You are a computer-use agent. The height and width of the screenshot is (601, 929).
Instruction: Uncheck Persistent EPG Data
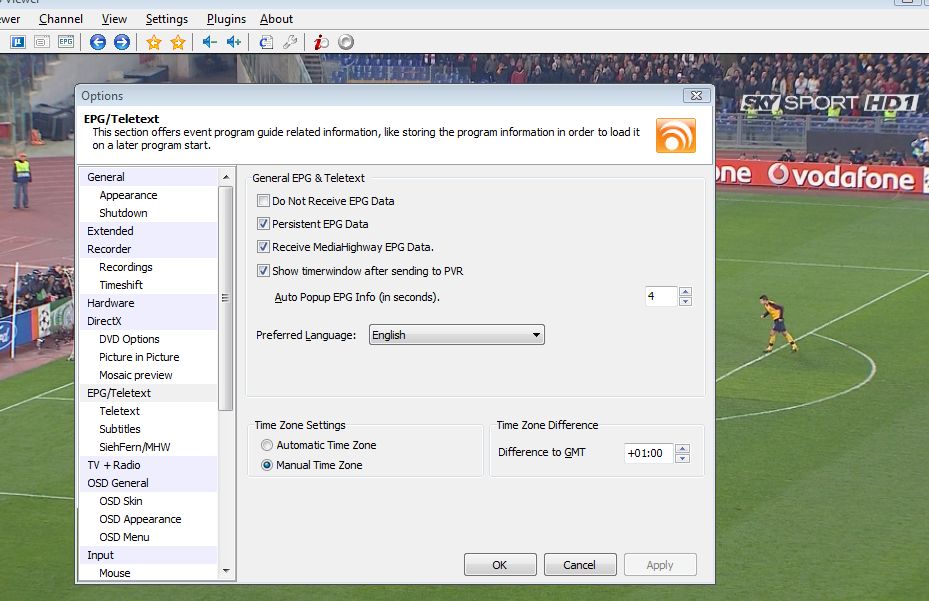tap(264, 224)
